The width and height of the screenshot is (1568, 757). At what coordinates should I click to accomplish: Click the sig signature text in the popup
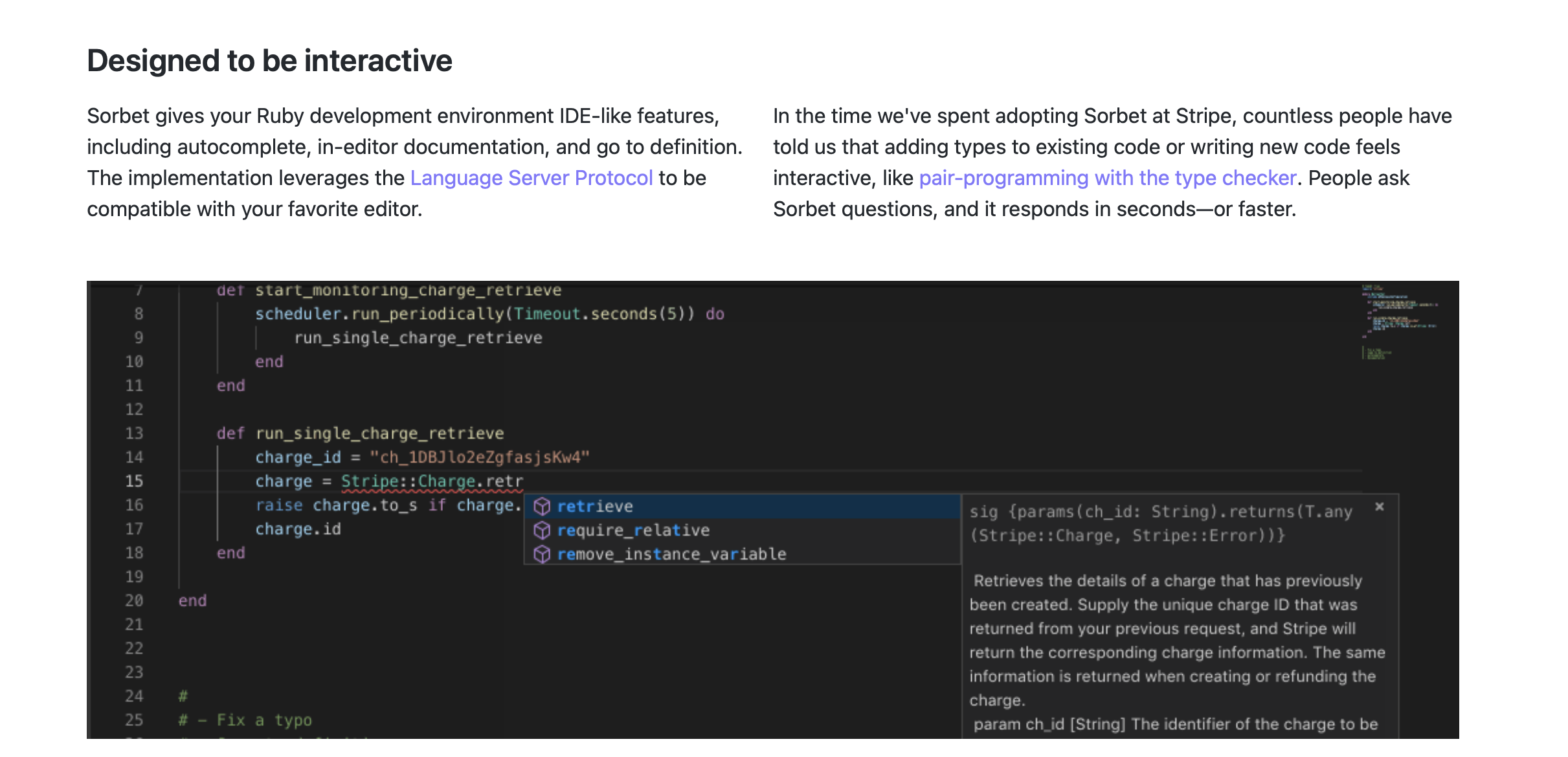tap(1101, 511)
